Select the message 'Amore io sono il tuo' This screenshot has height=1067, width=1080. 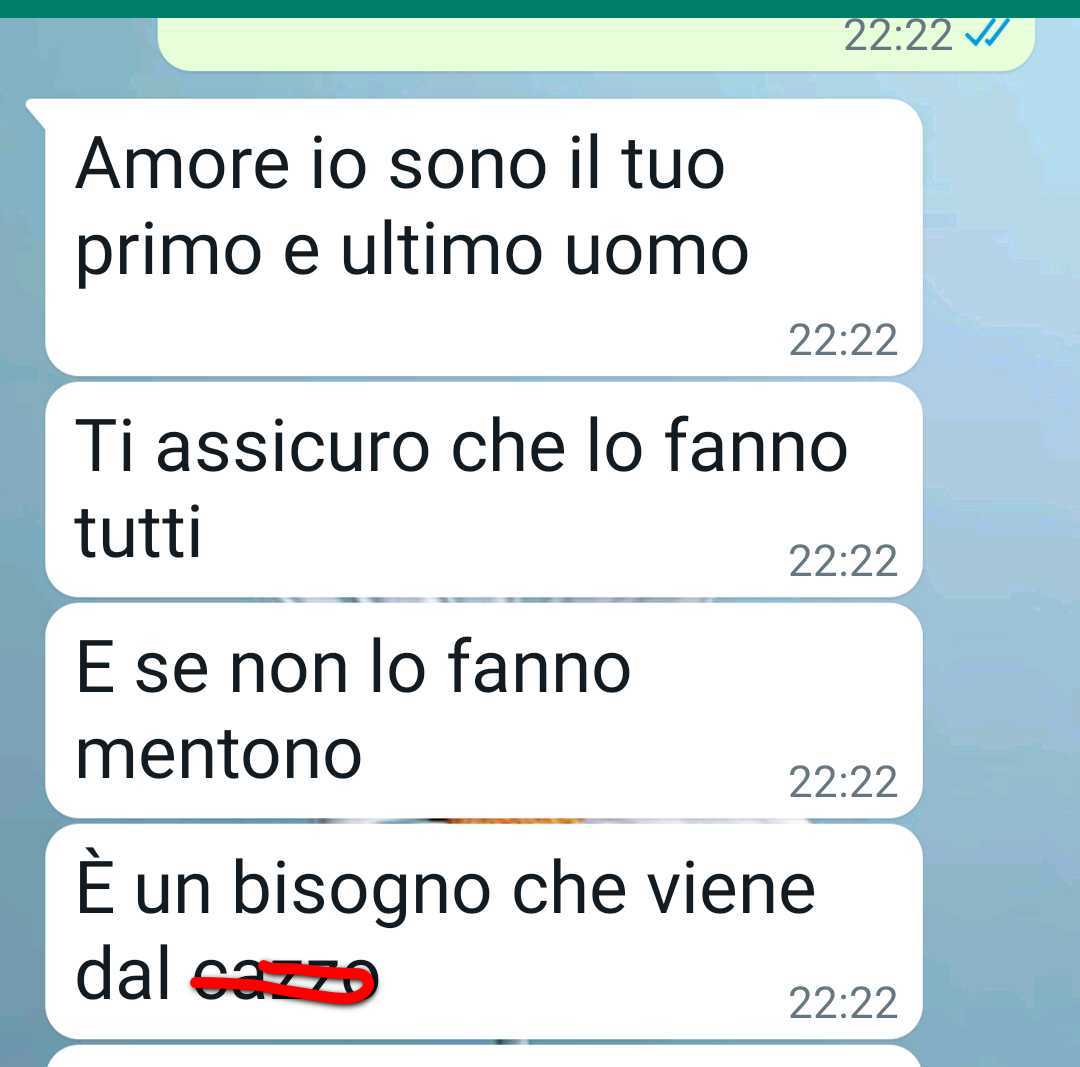tap(484, 237)
